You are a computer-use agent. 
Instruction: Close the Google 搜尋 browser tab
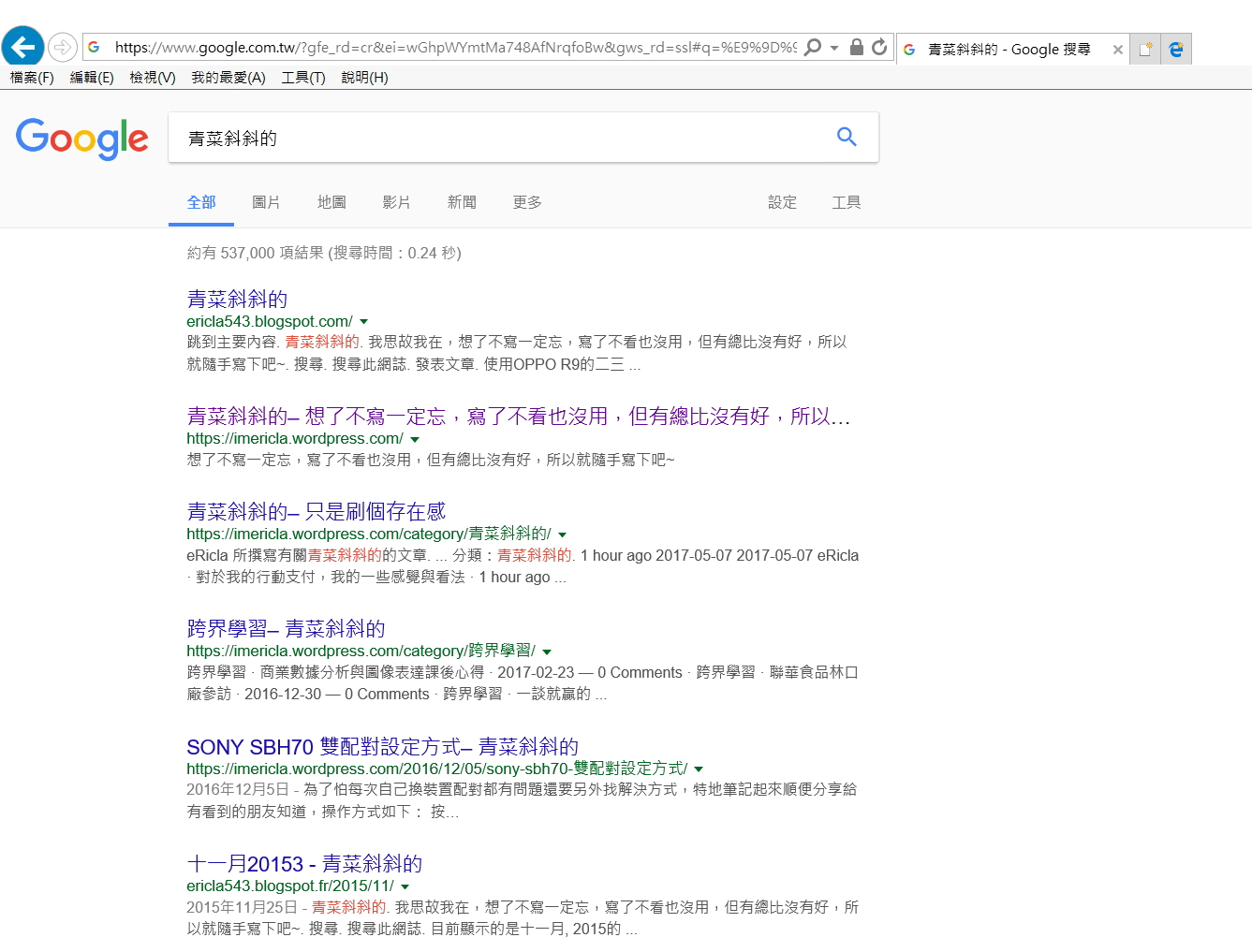click(1117, 50)
